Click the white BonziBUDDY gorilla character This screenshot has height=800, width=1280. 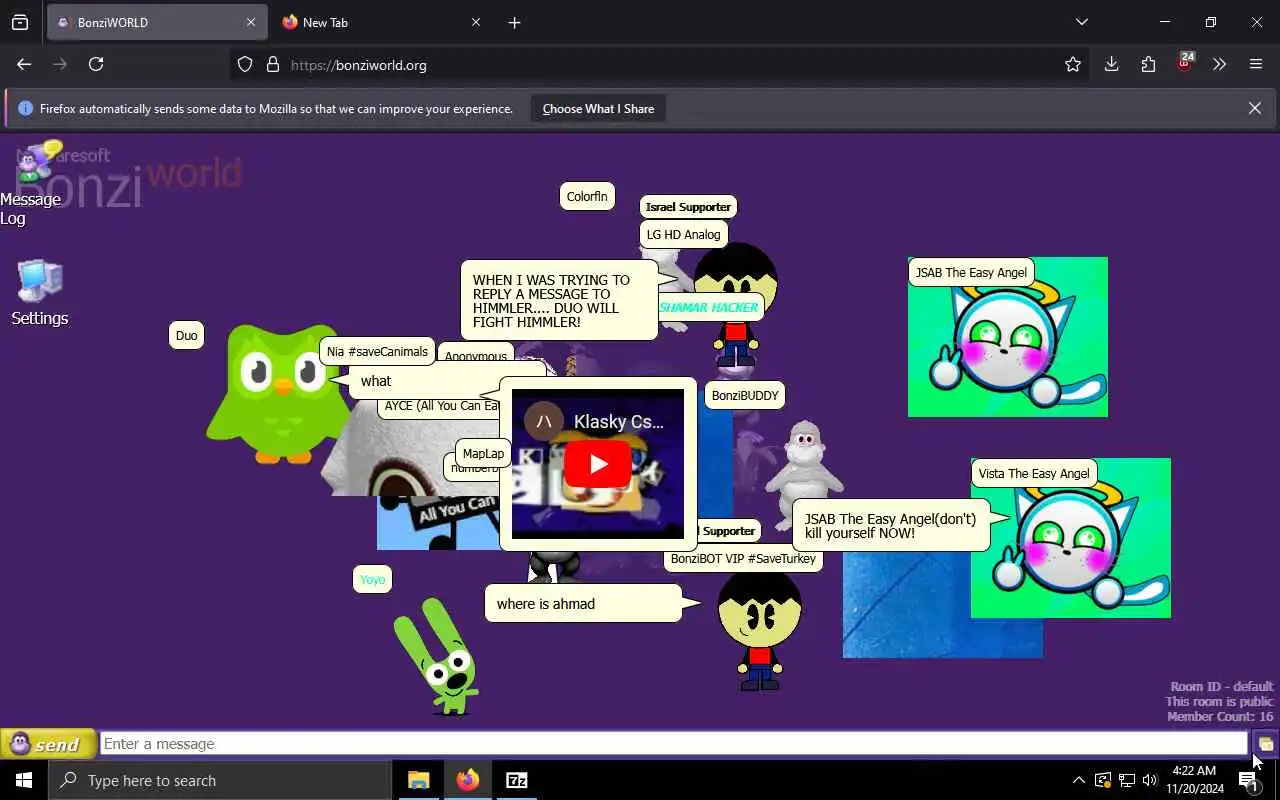pos(804,473)
